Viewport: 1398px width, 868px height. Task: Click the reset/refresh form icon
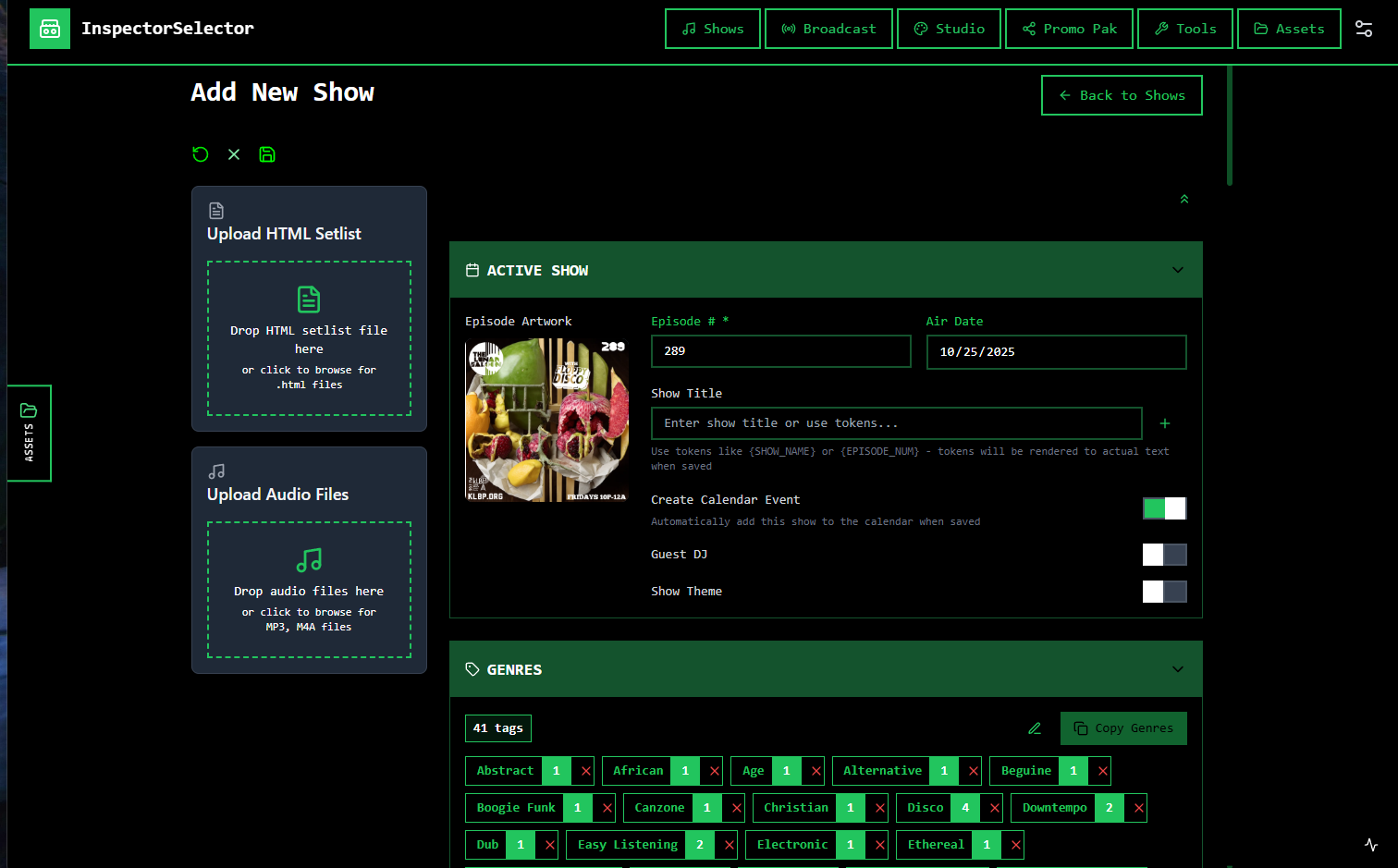[x=201, y=154]
